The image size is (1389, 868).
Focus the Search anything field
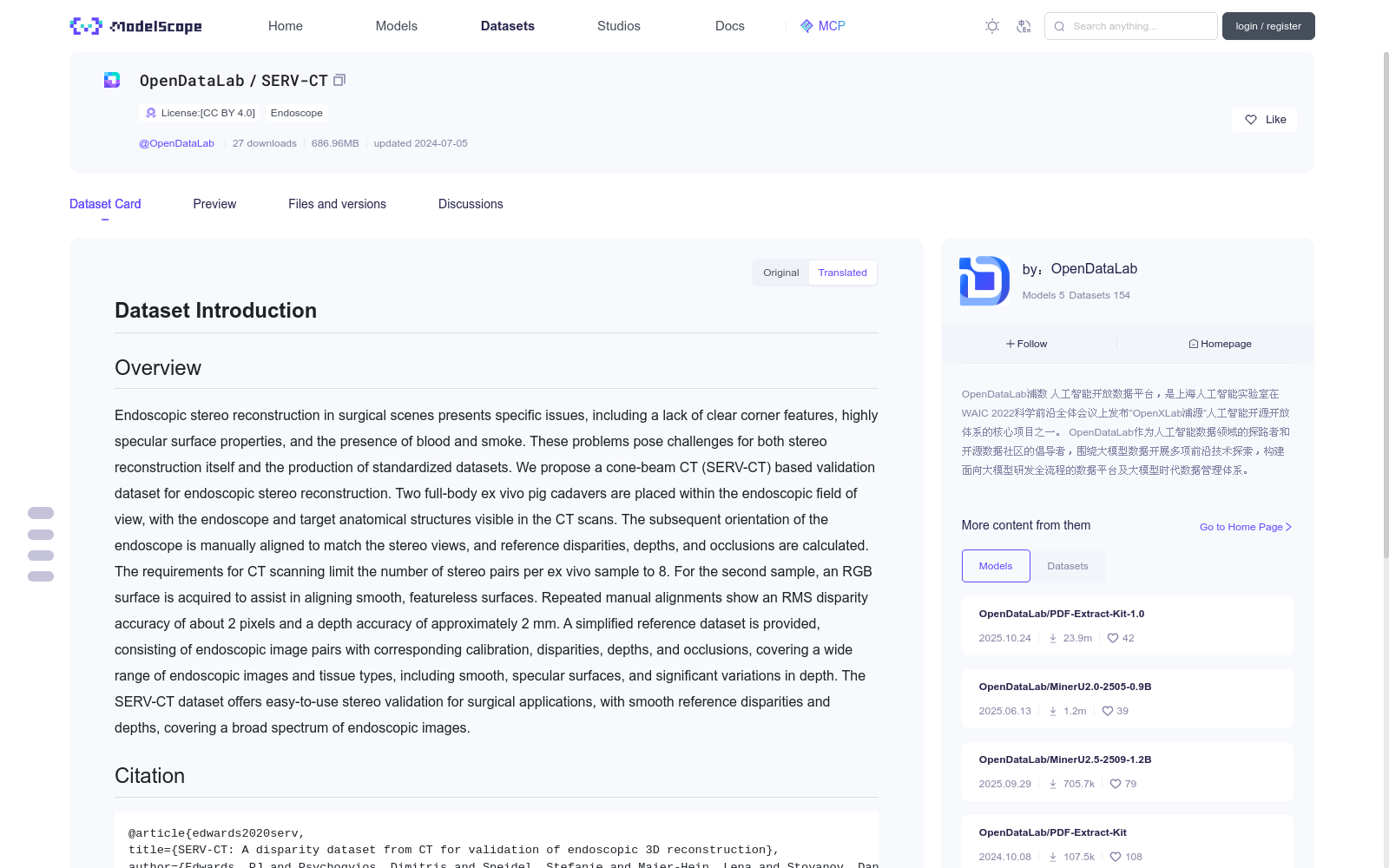1131,26
